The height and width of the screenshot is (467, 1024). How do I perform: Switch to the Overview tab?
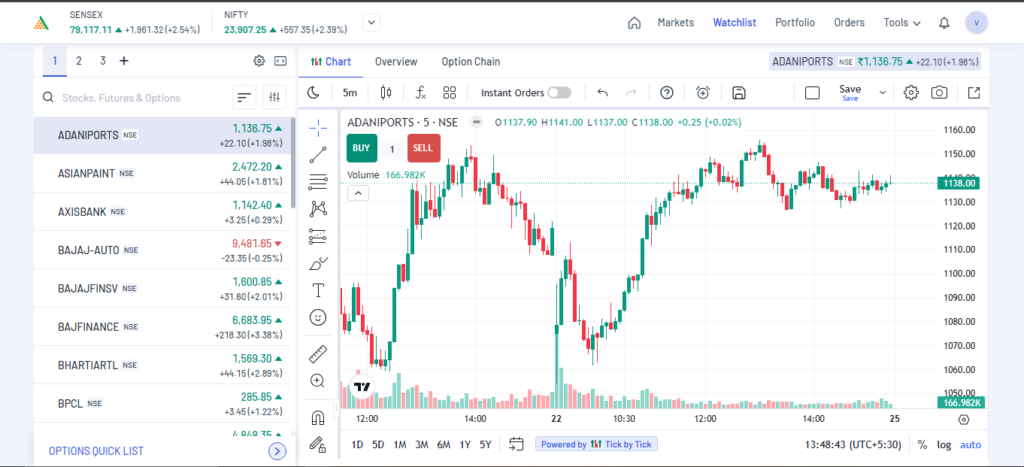tap(396, 61)
